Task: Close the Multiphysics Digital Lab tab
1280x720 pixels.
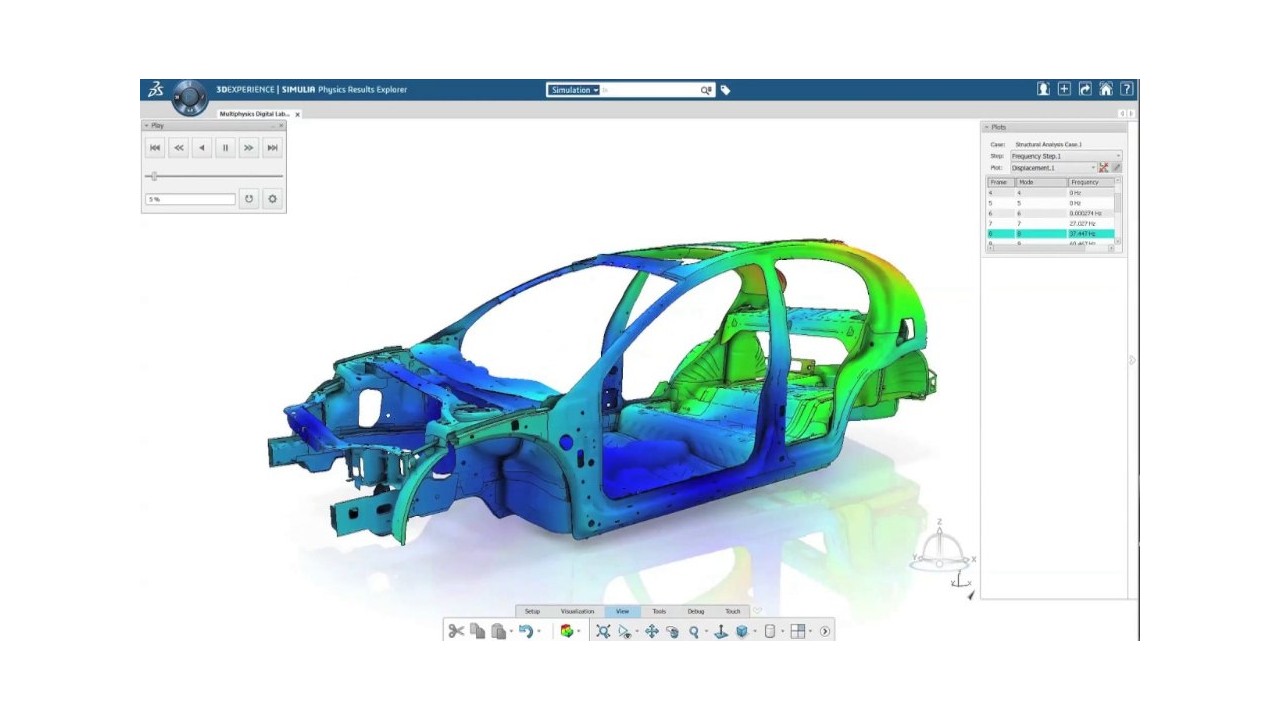Action: (x=298, y=115)
